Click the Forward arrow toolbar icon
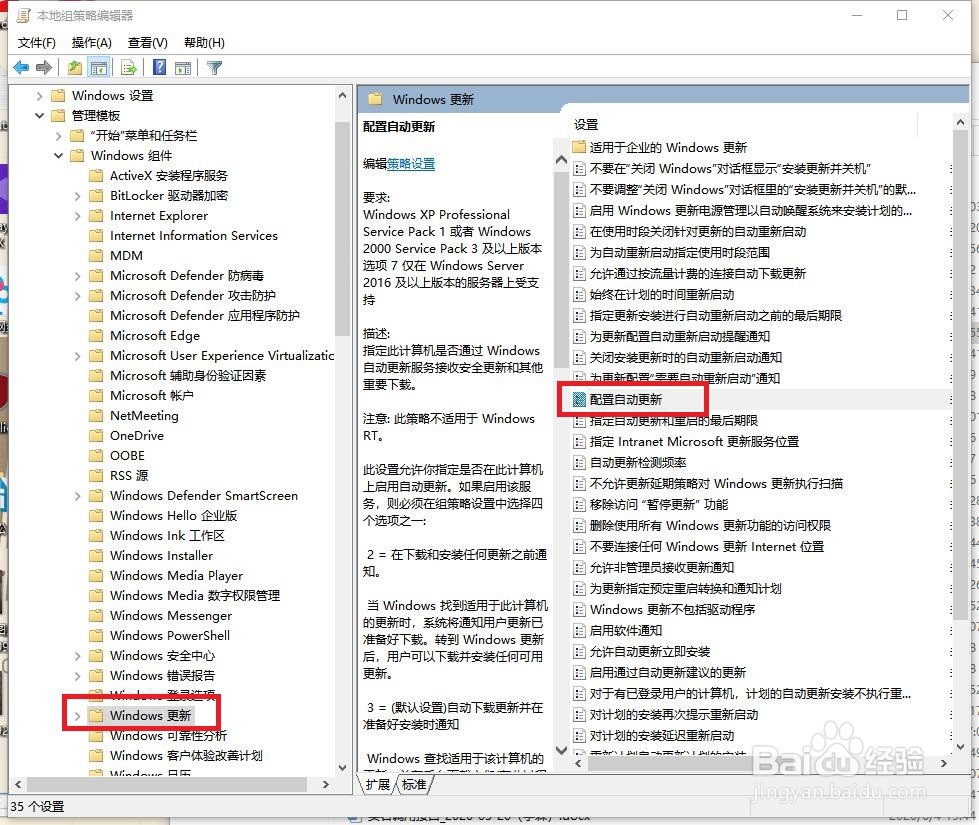The image size is (979, 825). tap(44, 67)
